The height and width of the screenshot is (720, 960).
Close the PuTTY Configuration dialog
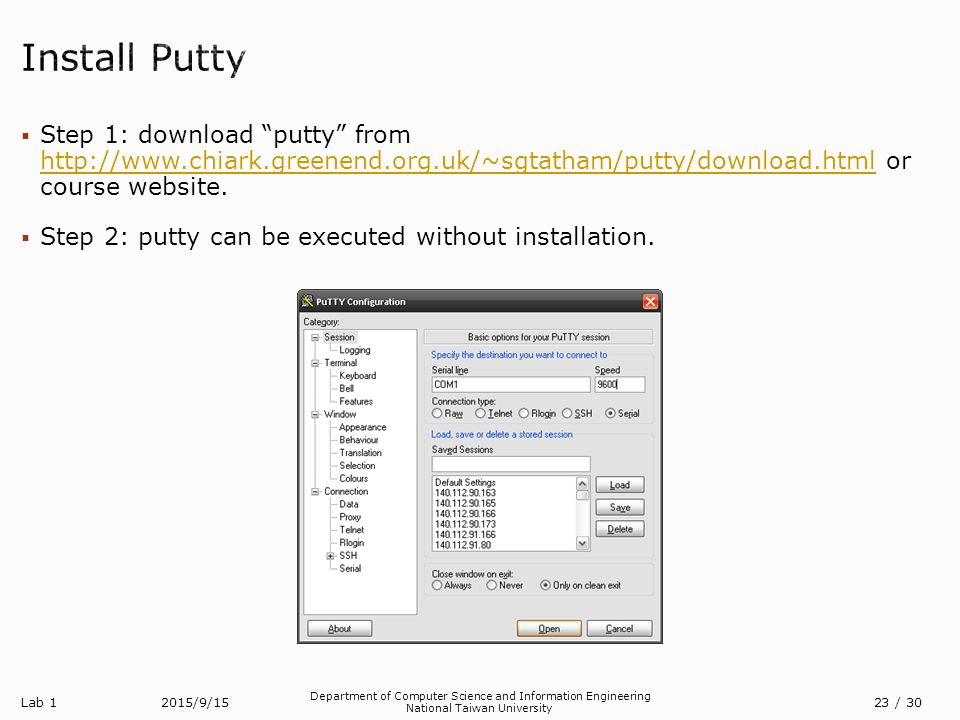650,301
